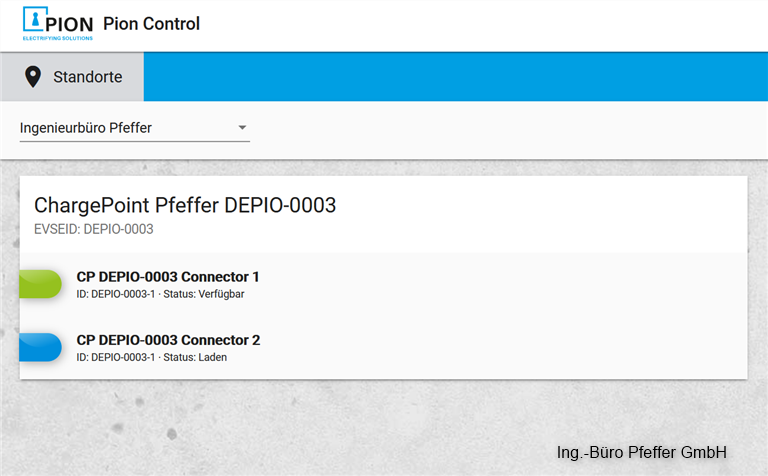Click the keyhole symbol in the PION logo
Screen dimensions: 768x476
point(36,21)
